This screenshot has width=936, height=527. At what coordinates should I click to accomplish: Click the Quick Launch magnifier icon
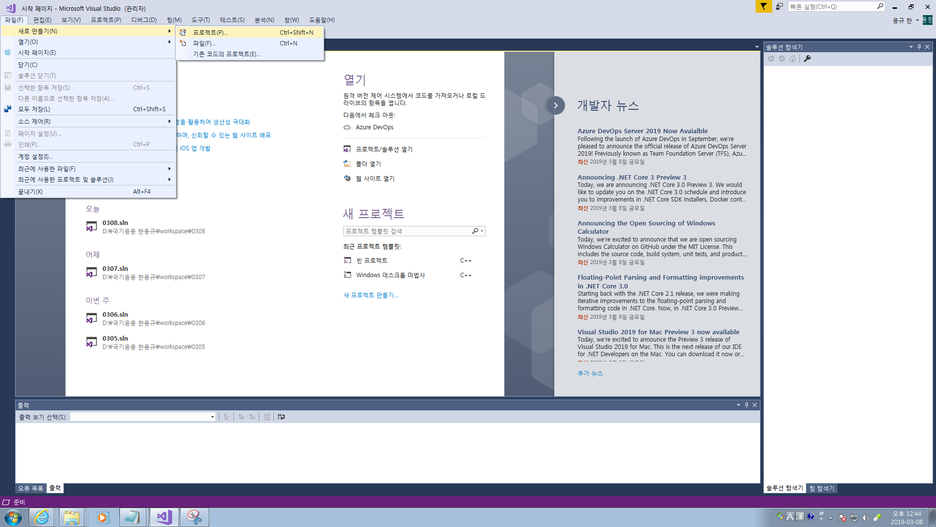[880, 7]
